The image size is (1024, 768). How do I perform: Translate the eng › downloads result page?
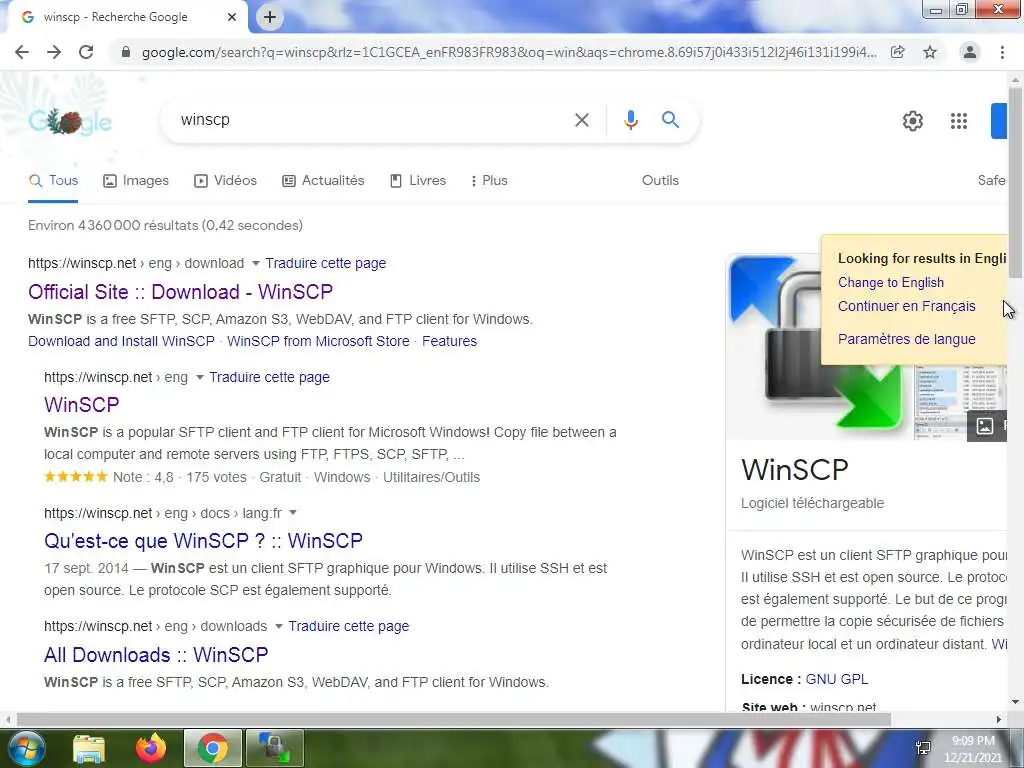[x=349, y=626]
